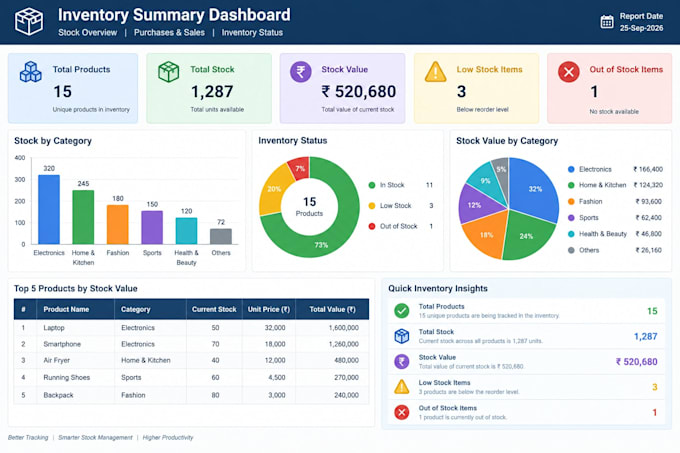The image size is (680, 453).
Task: Click Fashion legend orange dot
Action: pyautogui.click(x=571, y=202)
